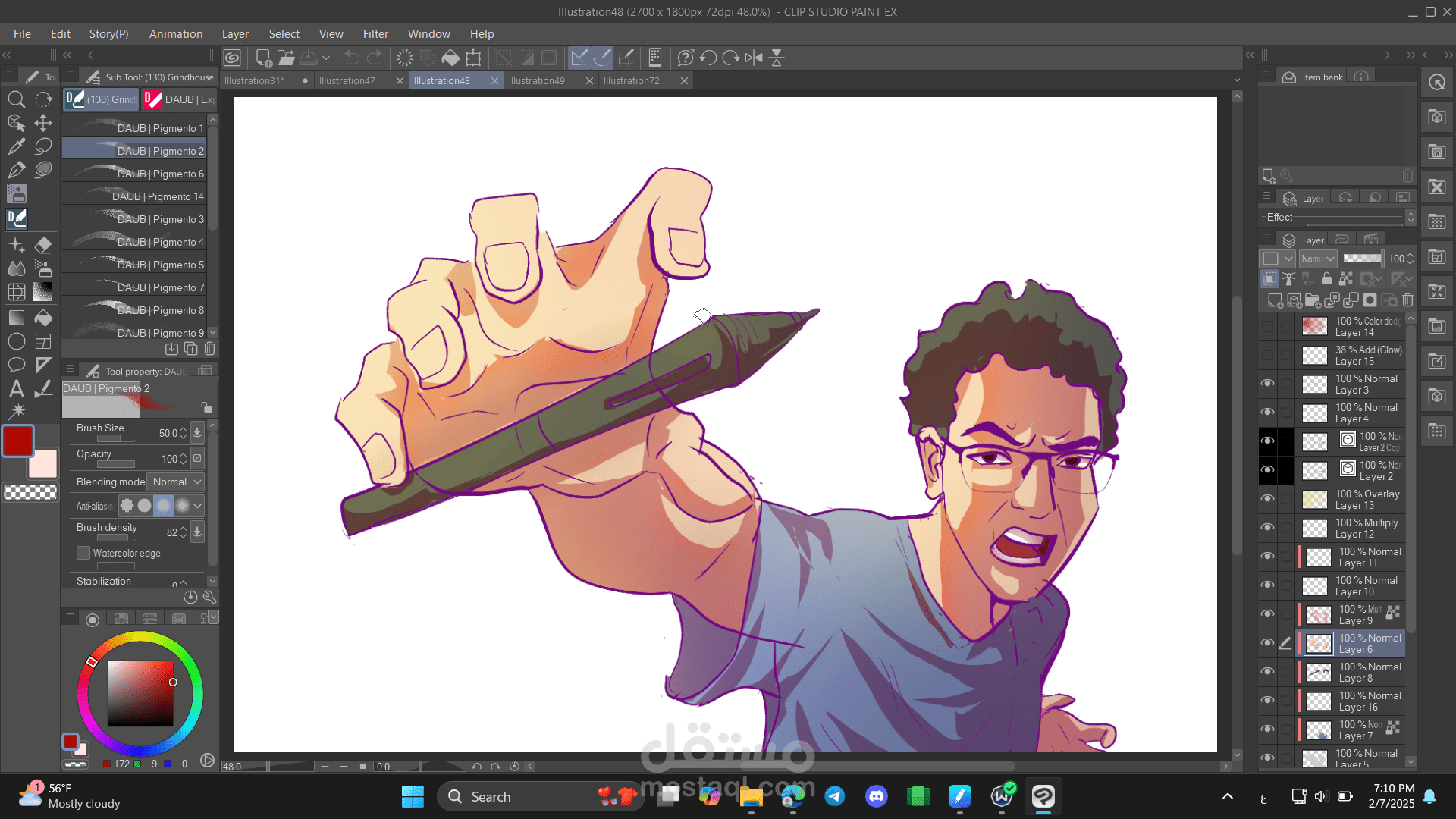Image resolution: width=1456 pixels, height=819 pixels.
Task: Delete sub tool with trash icon
Action: point(210,349)
